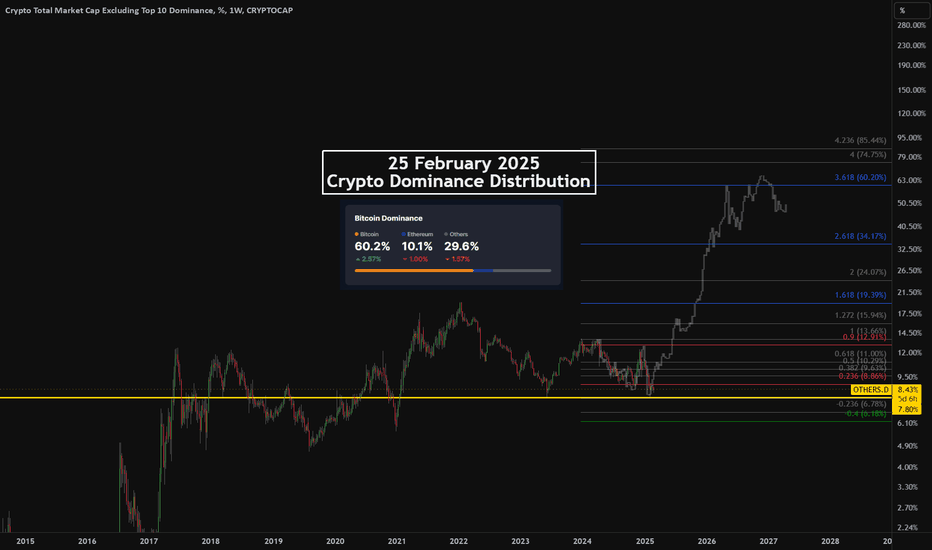Select red Fibonacci label '0.236 (8.86%)'
932x550 pixels.
point(862,376)
